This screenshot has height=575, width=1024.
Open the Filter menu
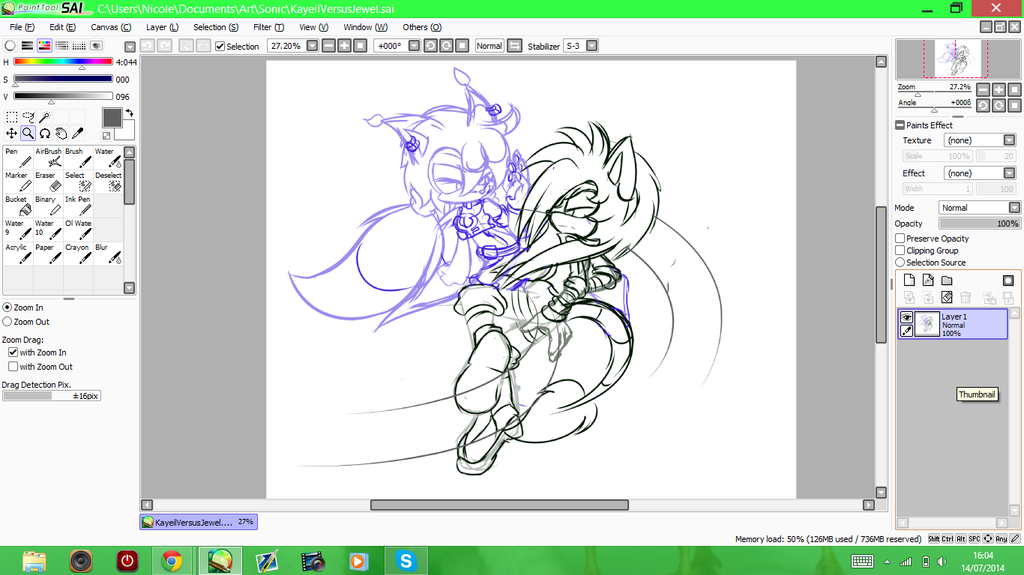[268, 27]
